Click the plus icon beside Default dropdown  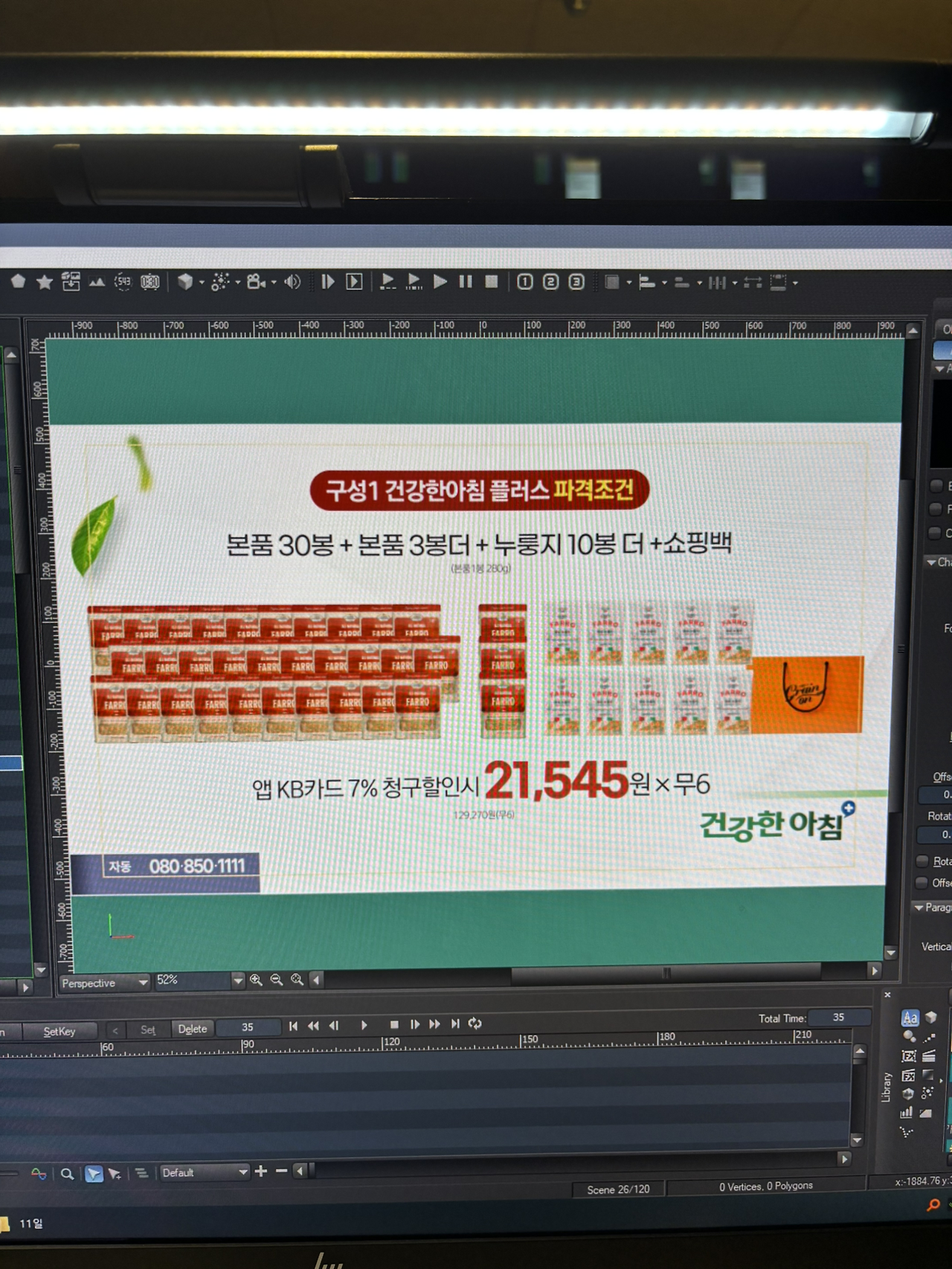click(x=261, y=1171)
